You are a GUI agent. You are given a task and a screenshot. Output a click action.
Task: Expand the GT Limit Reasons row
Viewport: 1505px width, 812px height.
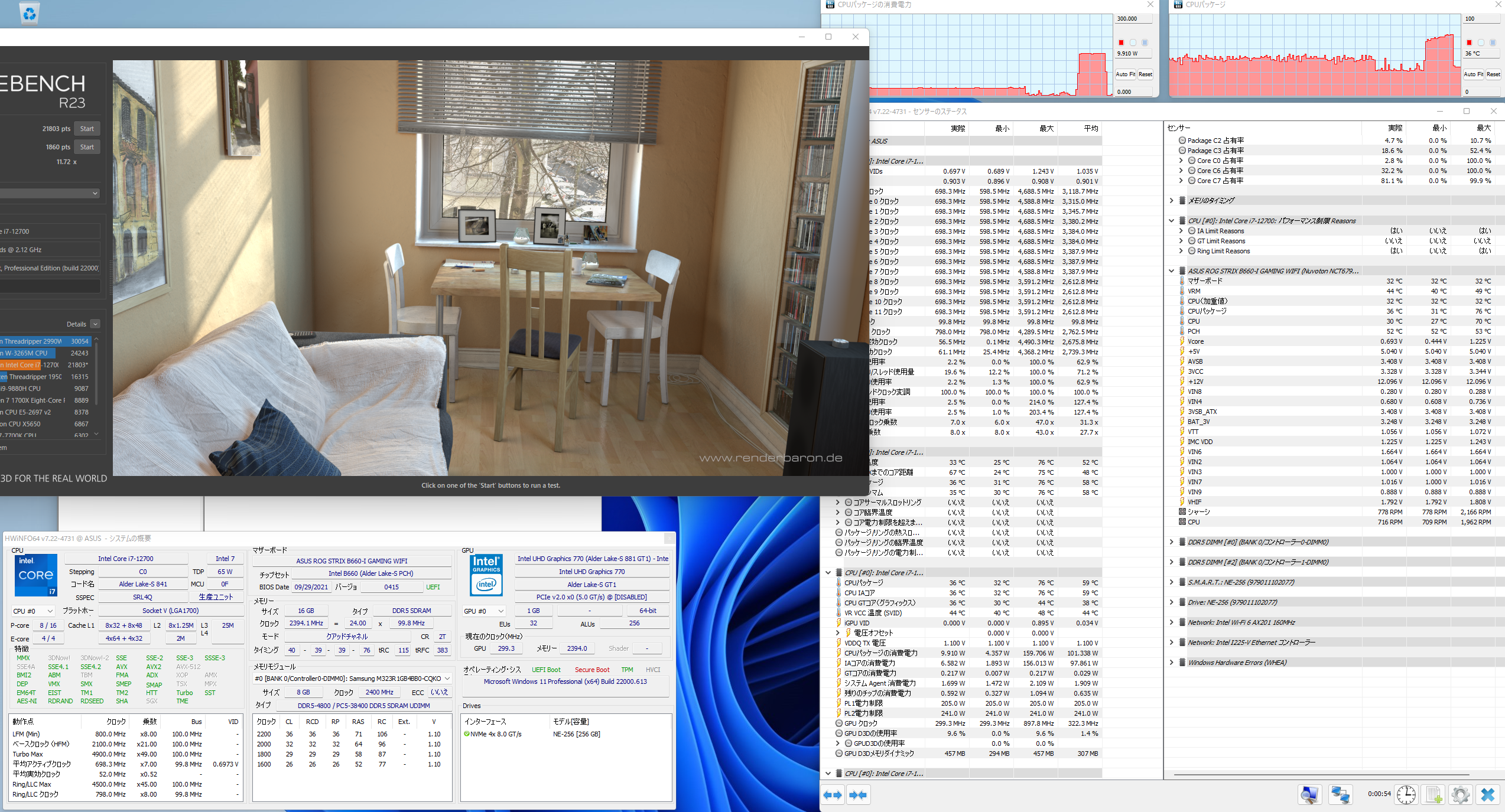tap(1181, 241)
